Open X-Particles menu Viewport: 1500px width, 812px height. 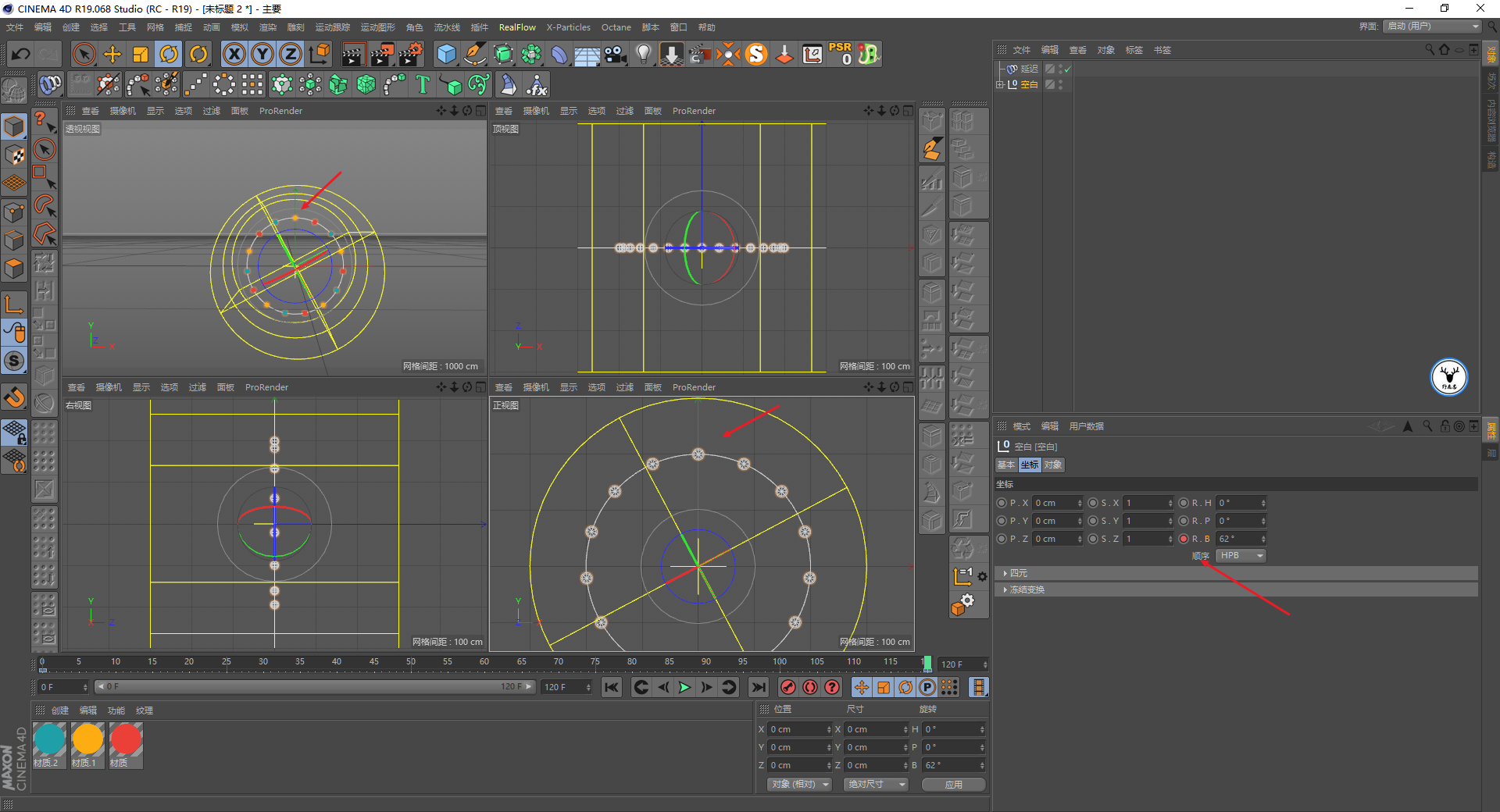point(568,27)
